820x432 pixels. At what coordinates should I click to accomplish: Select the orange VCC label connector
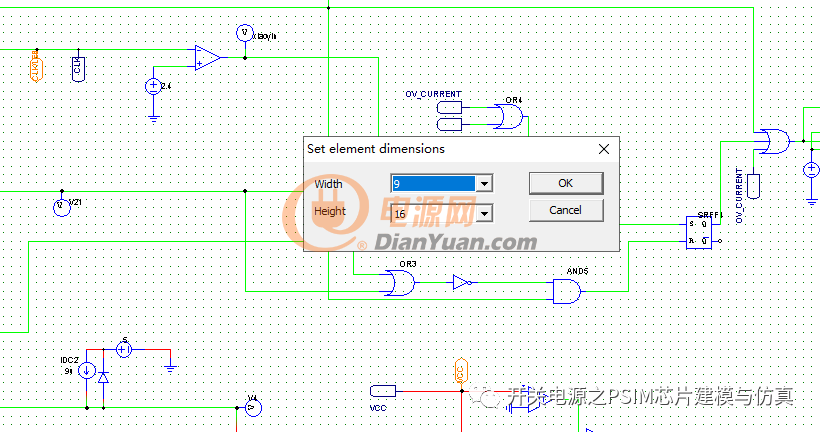pyautogui.click(x=461, y=372)
